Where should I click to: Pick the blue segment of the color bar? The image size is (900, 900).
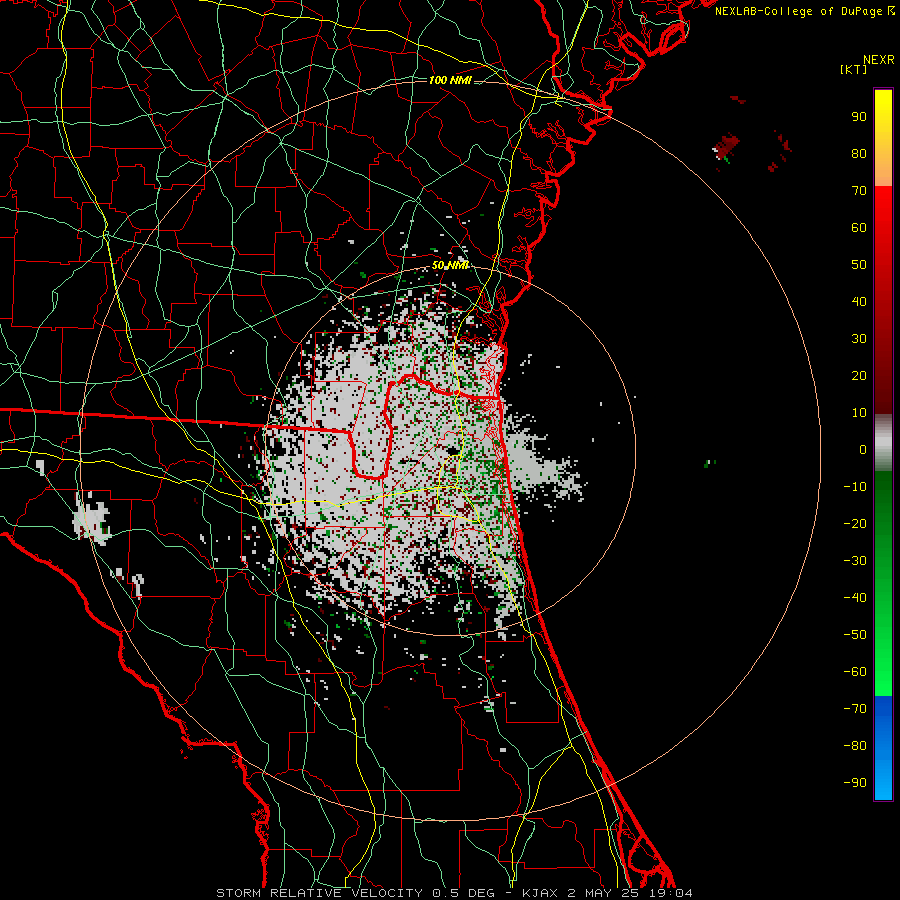click(x=883, y=747)
